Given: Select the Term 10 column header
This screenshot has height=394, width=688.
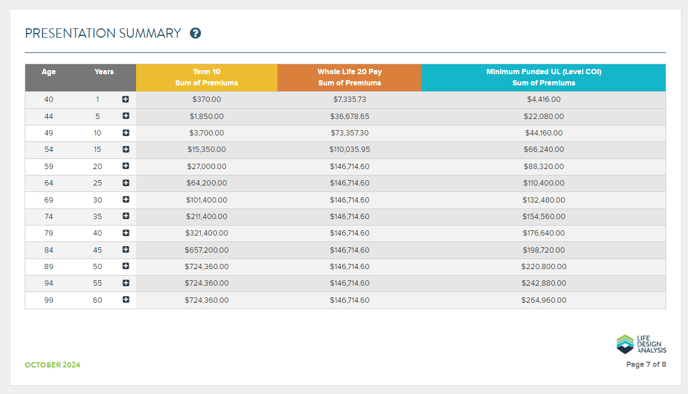Looking at the screenshot, I should click(207, 78).
